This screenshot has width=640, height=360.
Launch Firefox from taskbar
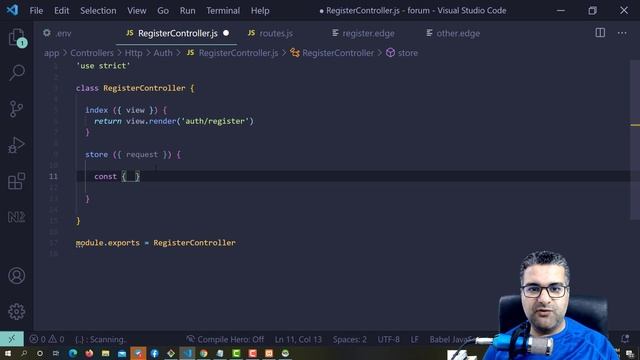[x=89, y=353]
